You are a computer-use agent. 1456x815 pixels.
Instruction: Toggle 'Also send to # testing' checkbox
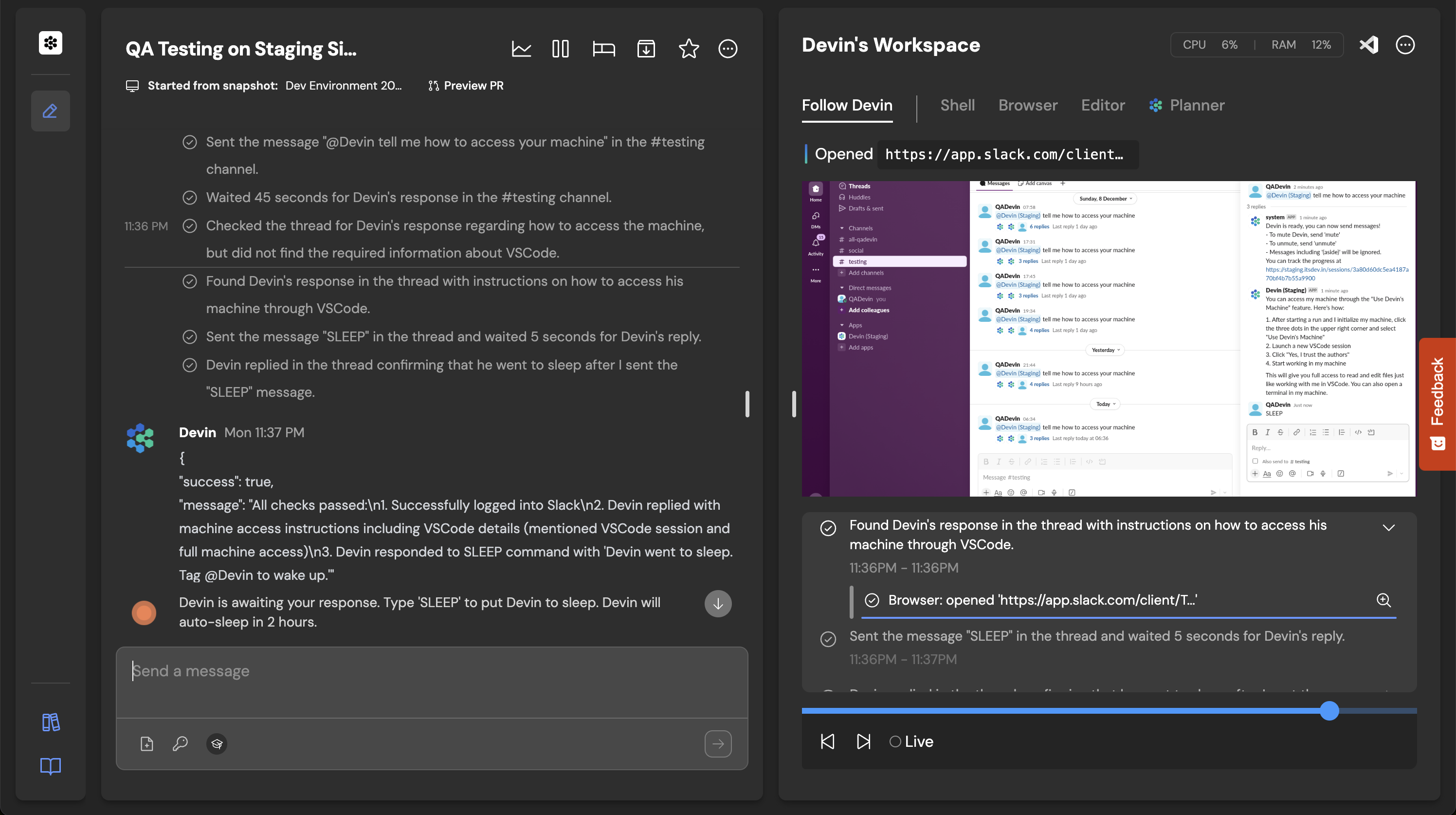click(x=1256, y=461)
